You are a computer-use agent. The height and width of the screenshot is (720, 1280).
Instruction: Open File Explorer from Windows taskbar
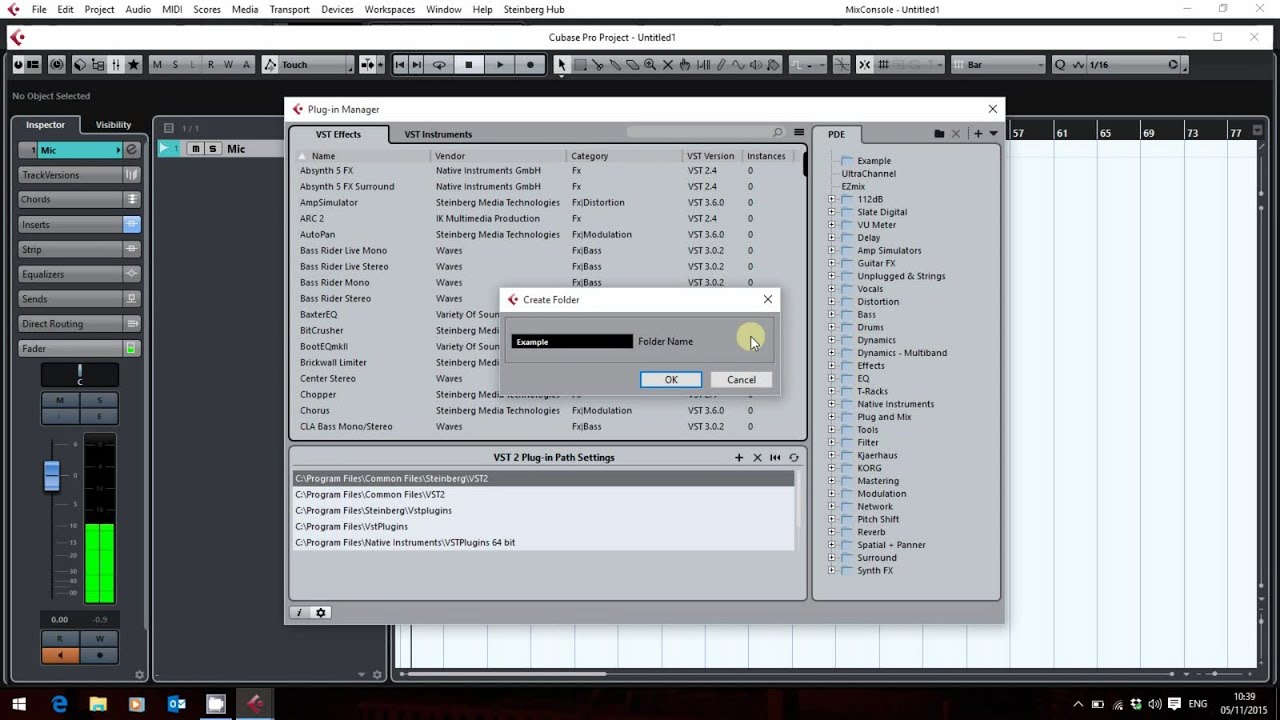(98, 704)
